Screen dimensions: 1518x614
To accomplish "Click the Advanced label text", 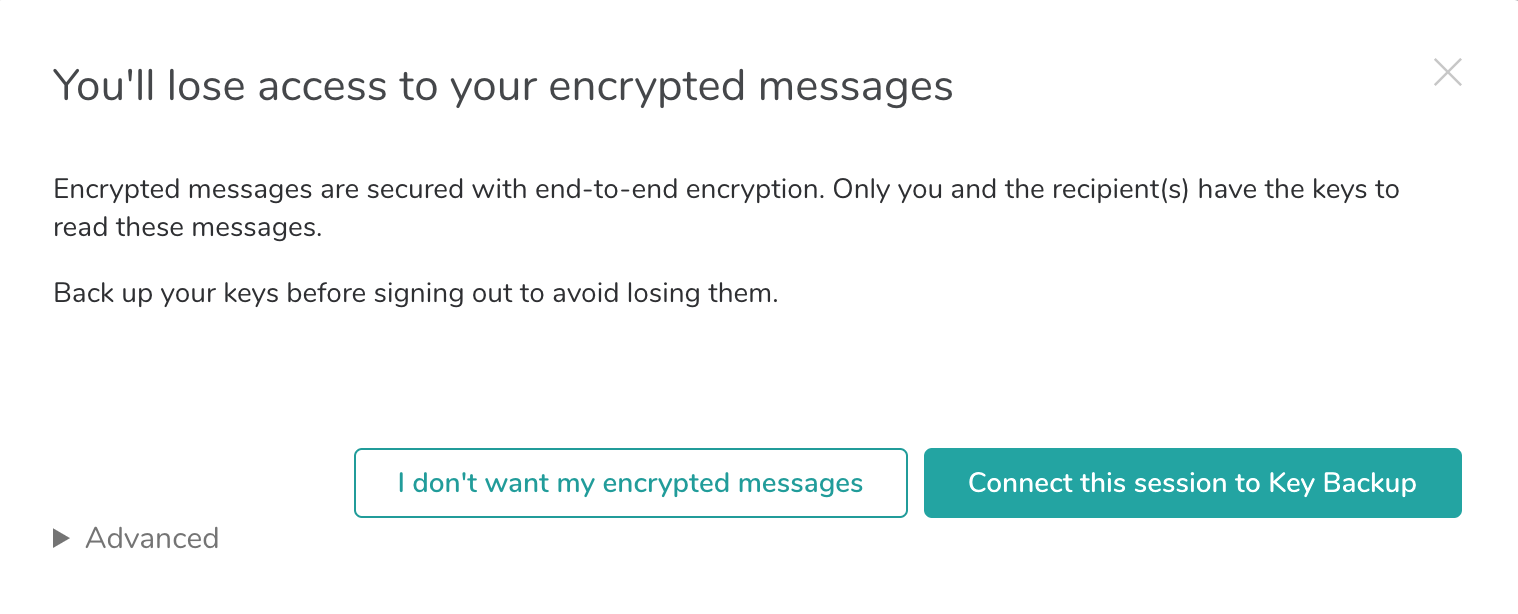I will [152, 538].
